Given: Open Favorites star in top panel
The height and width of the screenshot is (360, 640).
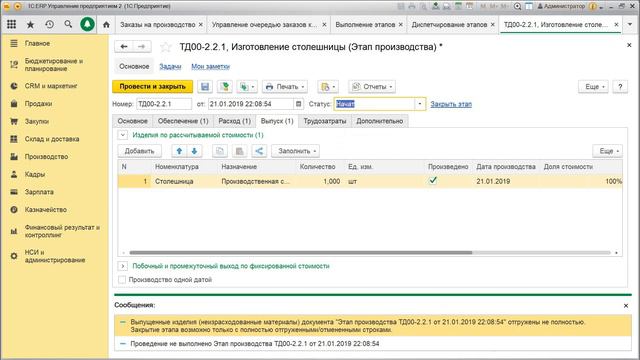Looking at the screenshot, I should pyautogui.click(x=30, y=24).
